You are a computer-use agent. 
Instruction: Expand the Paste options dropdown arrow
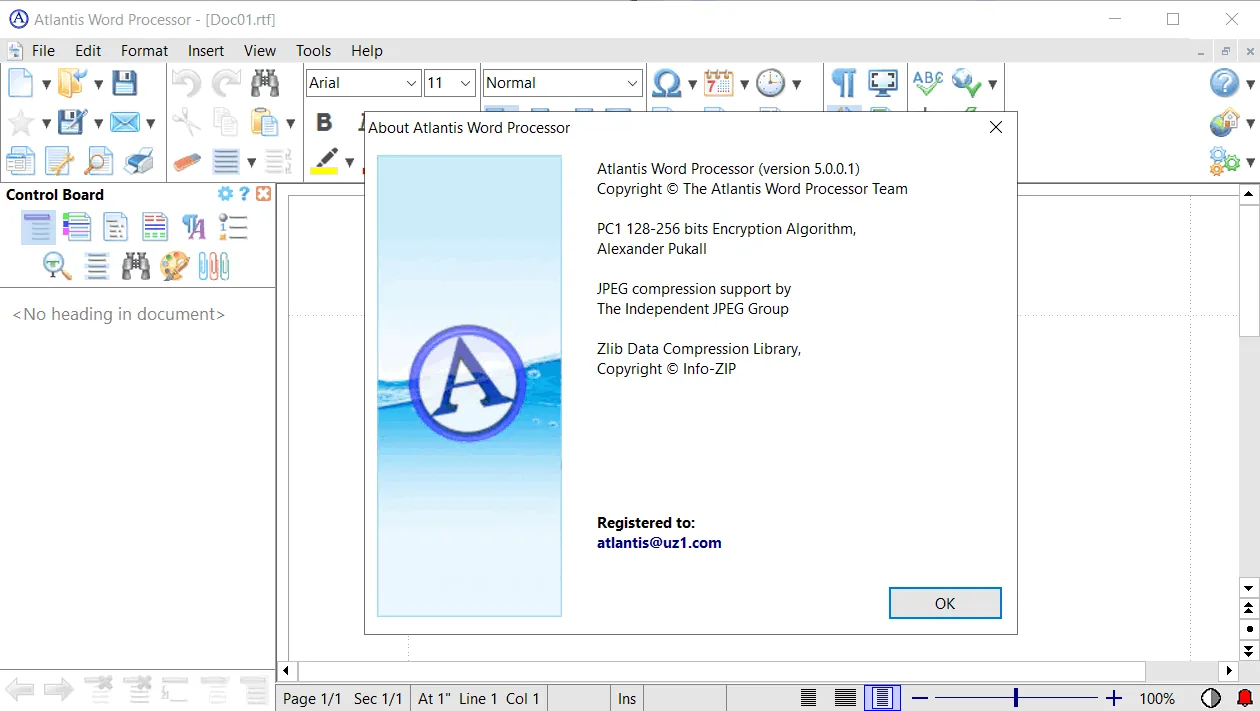[290, 124]
